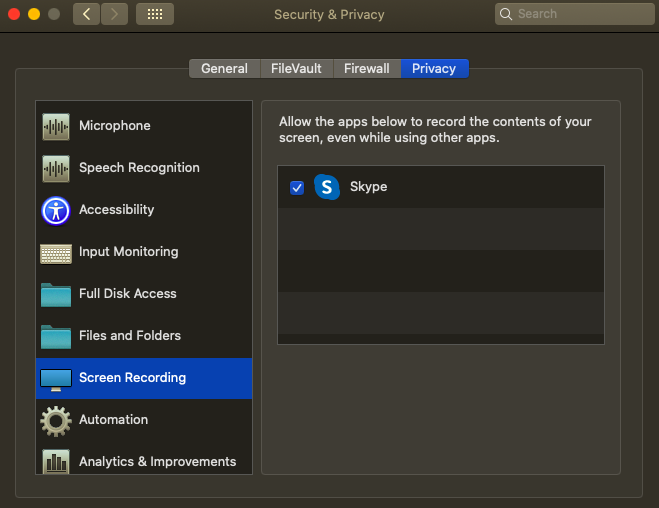The height and width of the screenshot is (508, 659).
Task: Click the Speech Recognition icon
Action: (x=56, y=168)
